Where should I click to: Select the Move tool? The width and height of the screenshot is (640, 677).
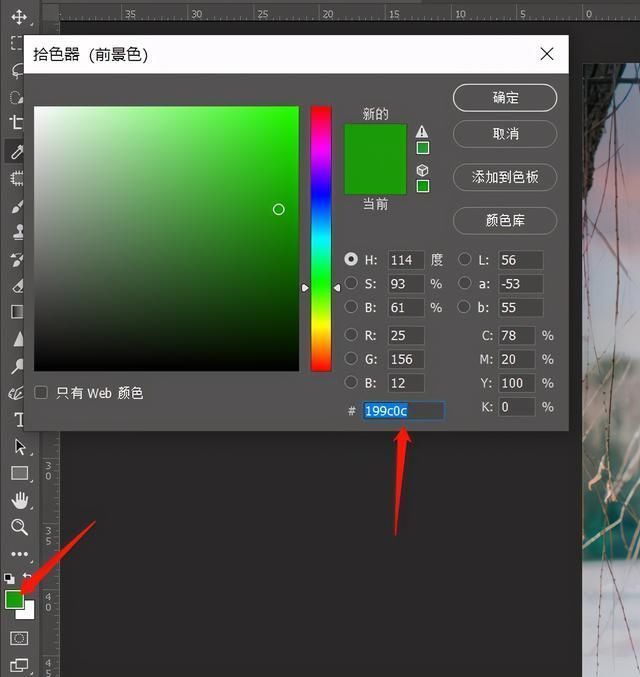point(19,17)
